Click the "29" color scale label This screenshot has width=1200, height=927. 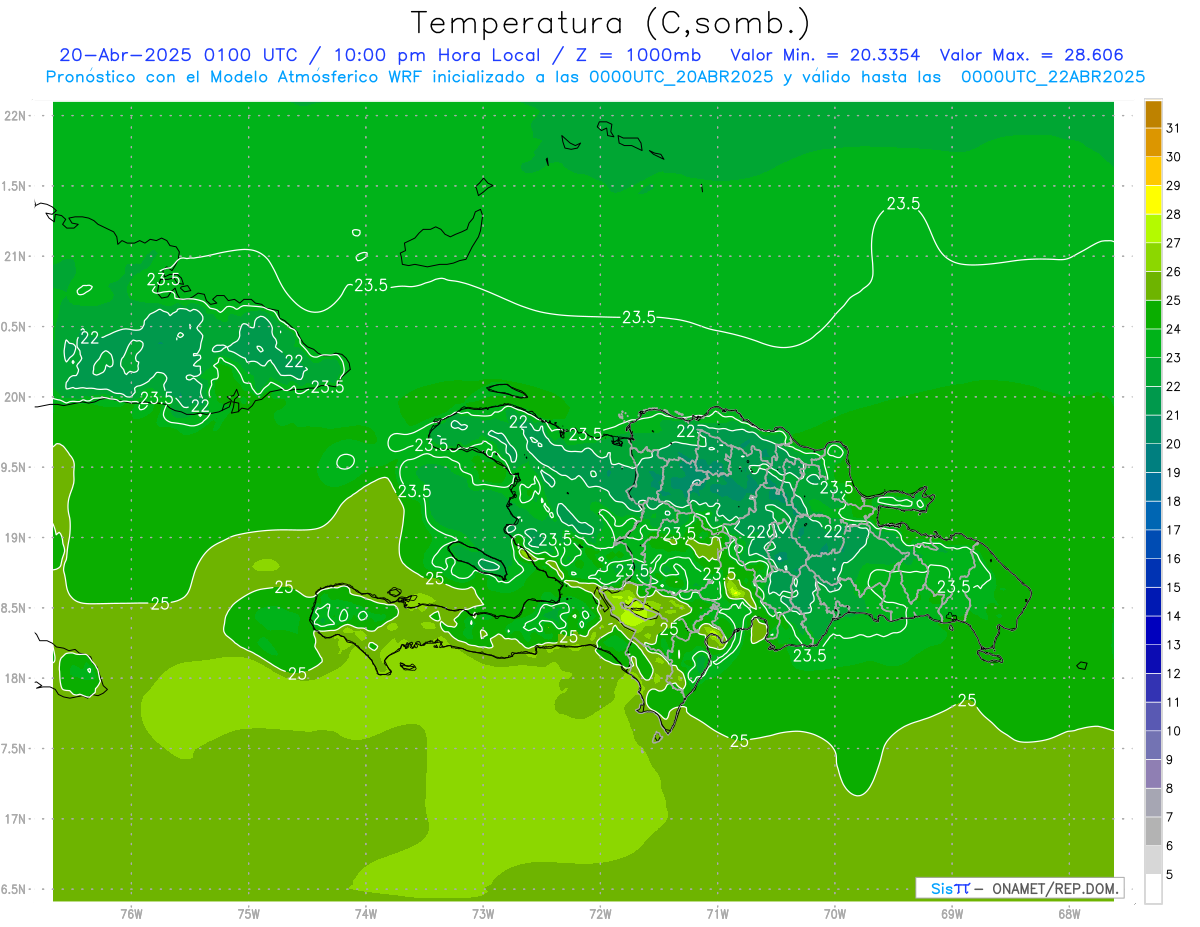click(1174, 185)
